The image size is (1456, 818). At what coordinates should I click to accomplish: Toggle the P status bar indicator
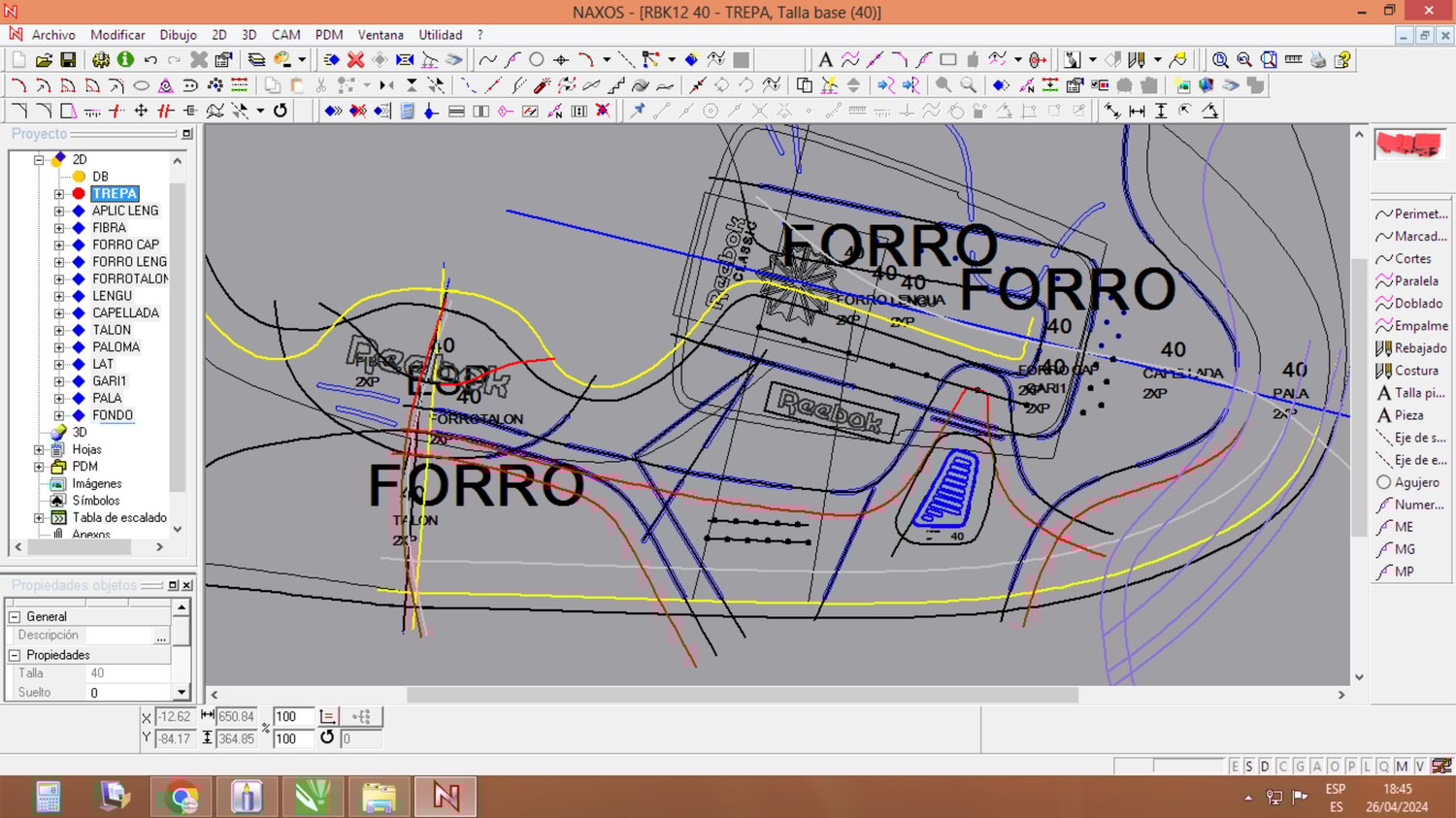1351,766
